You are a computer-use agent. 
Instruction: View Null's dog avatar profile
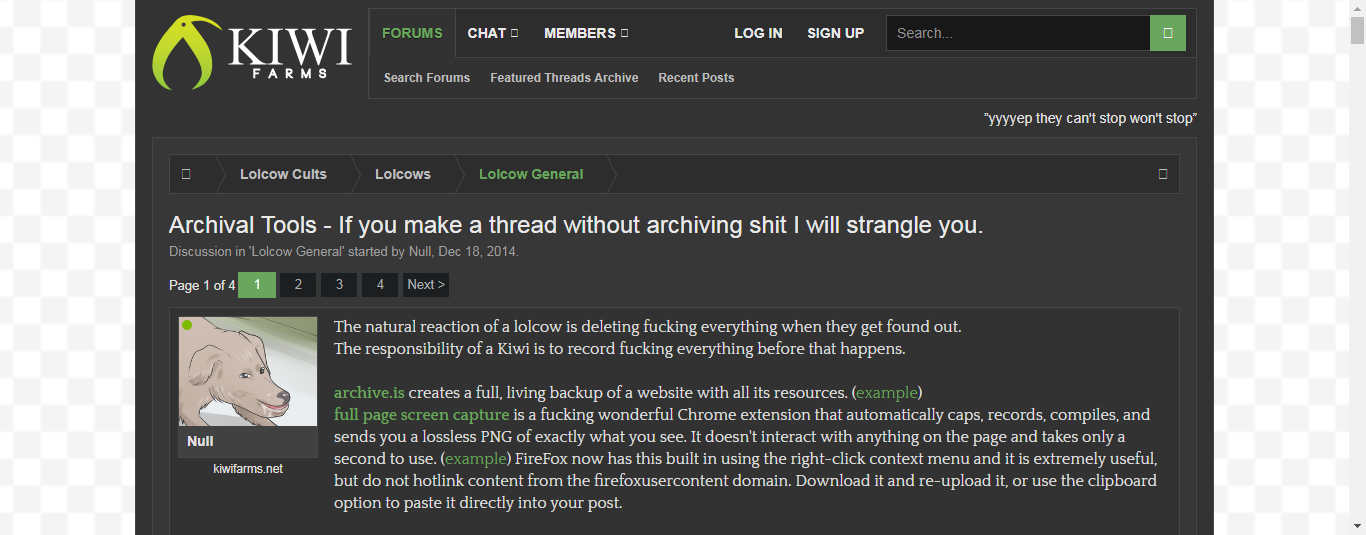248,371
